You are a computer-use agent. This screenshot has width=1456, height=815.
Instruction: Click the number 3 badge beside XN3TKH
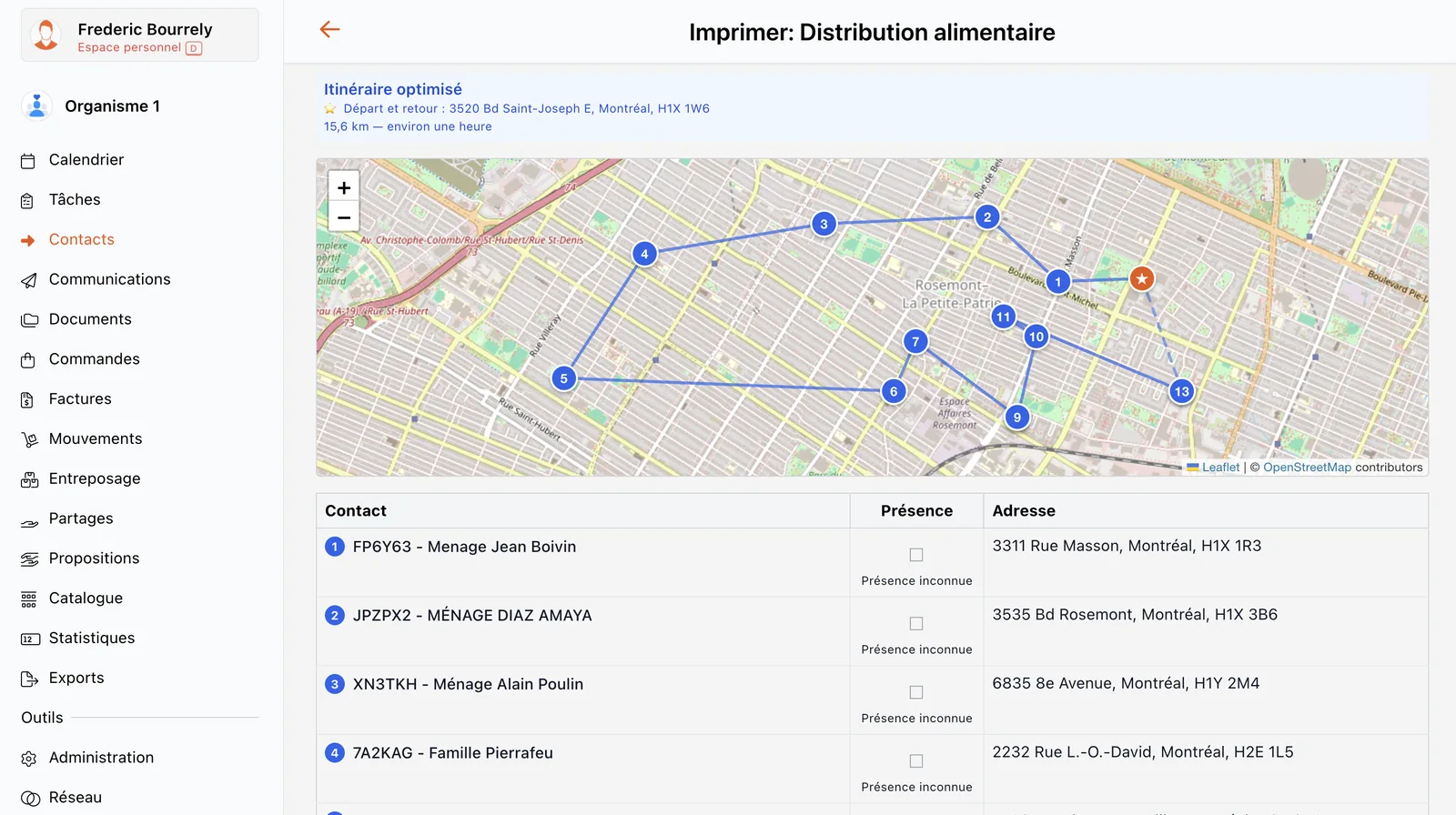[335, 684]
